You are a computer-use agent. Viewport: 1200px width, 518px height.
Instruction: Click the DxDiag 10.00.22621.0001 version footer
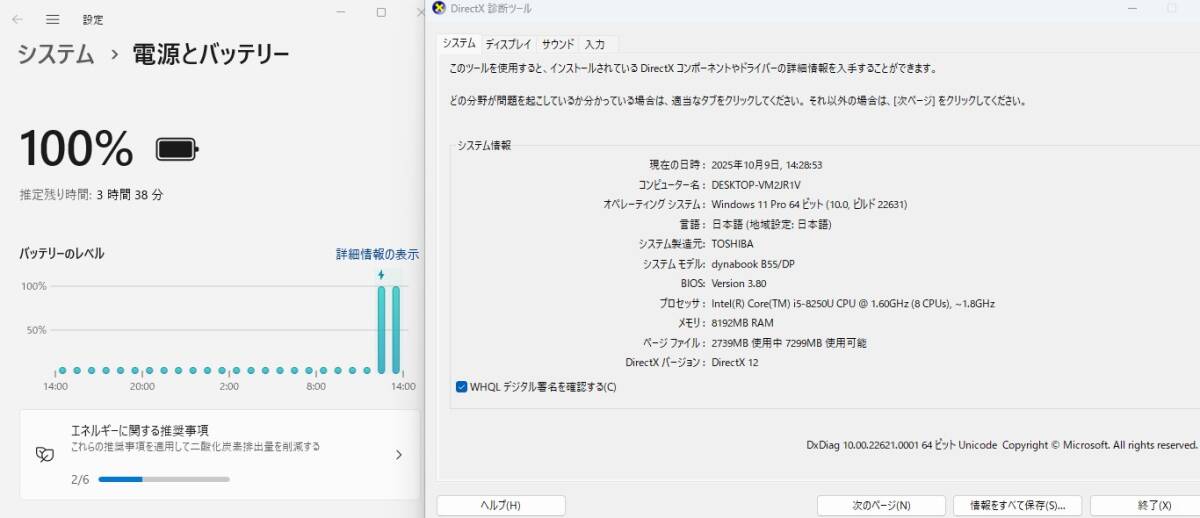tap(1002, 445)
